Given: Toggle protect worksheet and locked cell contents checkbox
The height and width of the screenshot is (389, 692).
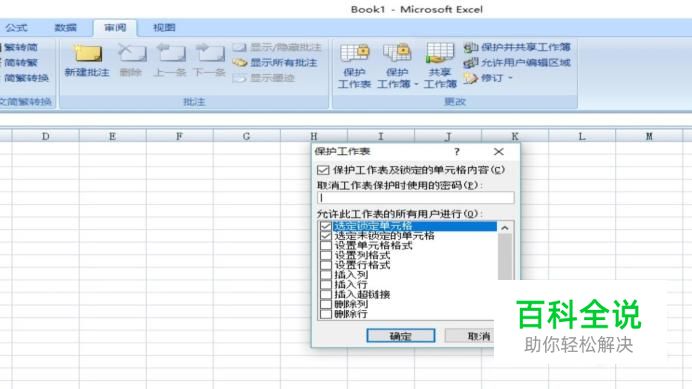Looking at the screenshot, I should 323,170.
